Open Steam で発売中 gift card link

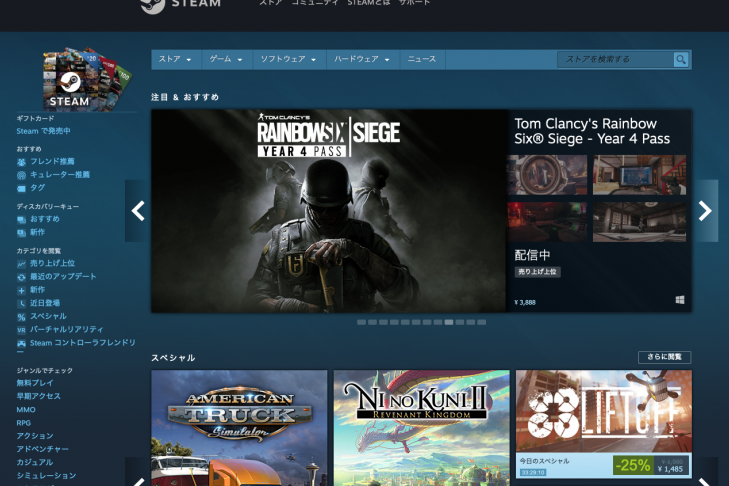[44, 131]
